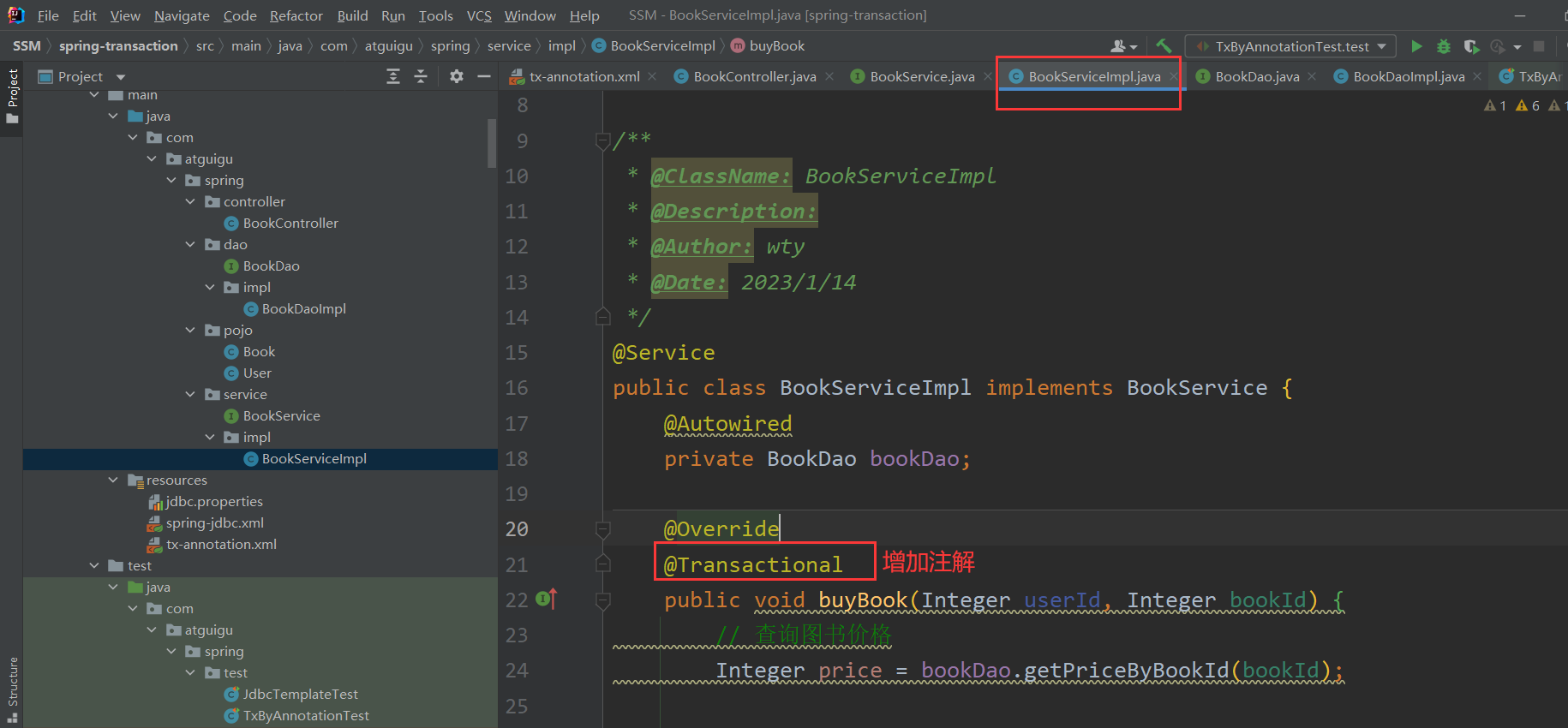1568x728 pixels.
Task: Close the BookDaoImpl.java tab
Action: pos(1477,76)
